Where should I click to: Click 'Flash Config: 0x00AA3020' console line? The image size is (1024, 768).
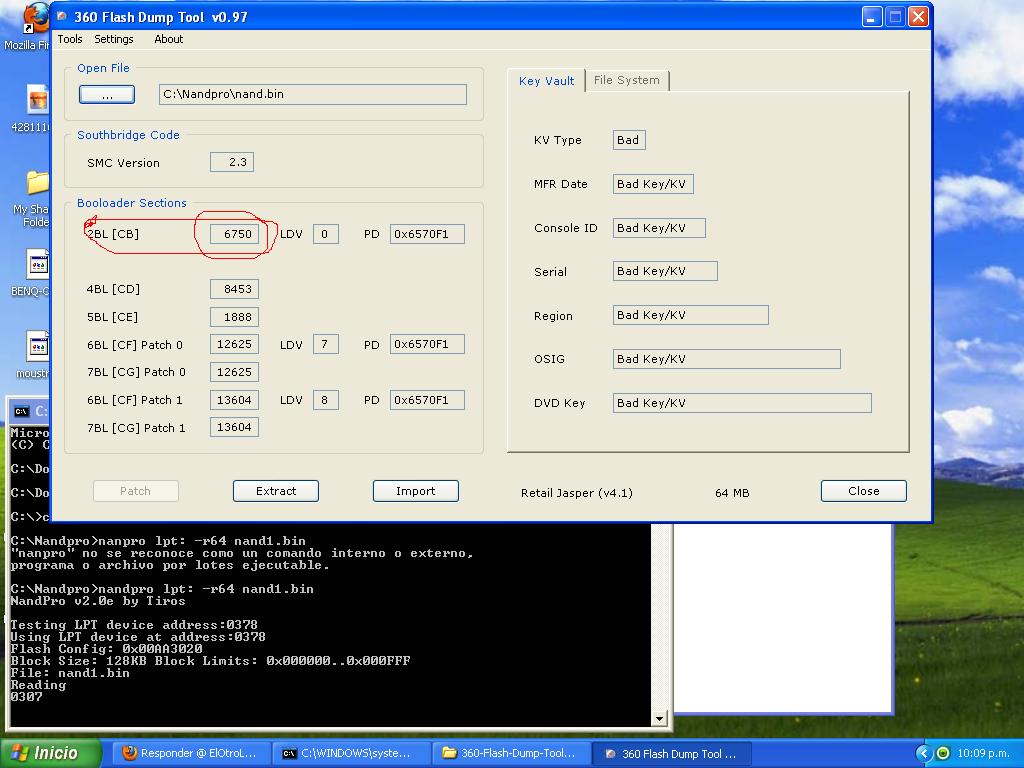[106, 649]
